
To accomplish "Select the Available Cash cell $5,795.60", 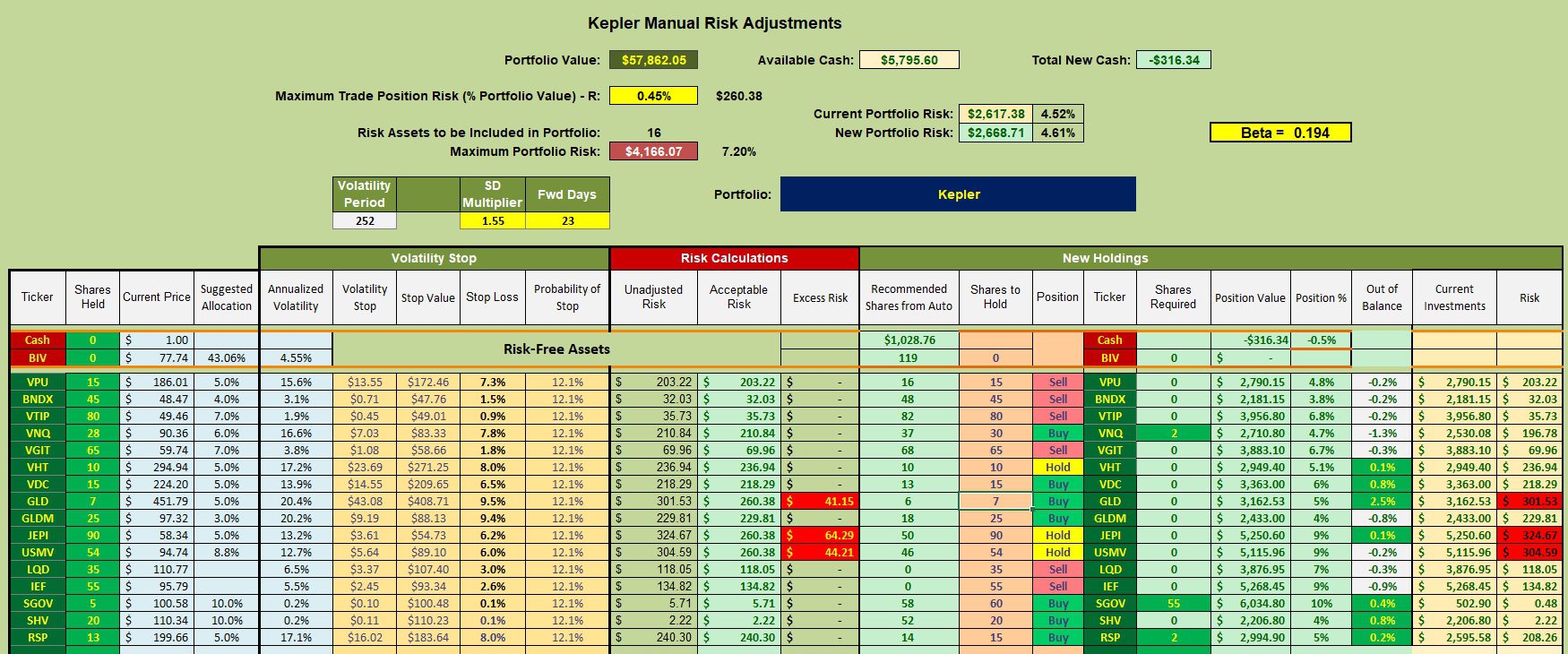I will click(x=909, y=60).
